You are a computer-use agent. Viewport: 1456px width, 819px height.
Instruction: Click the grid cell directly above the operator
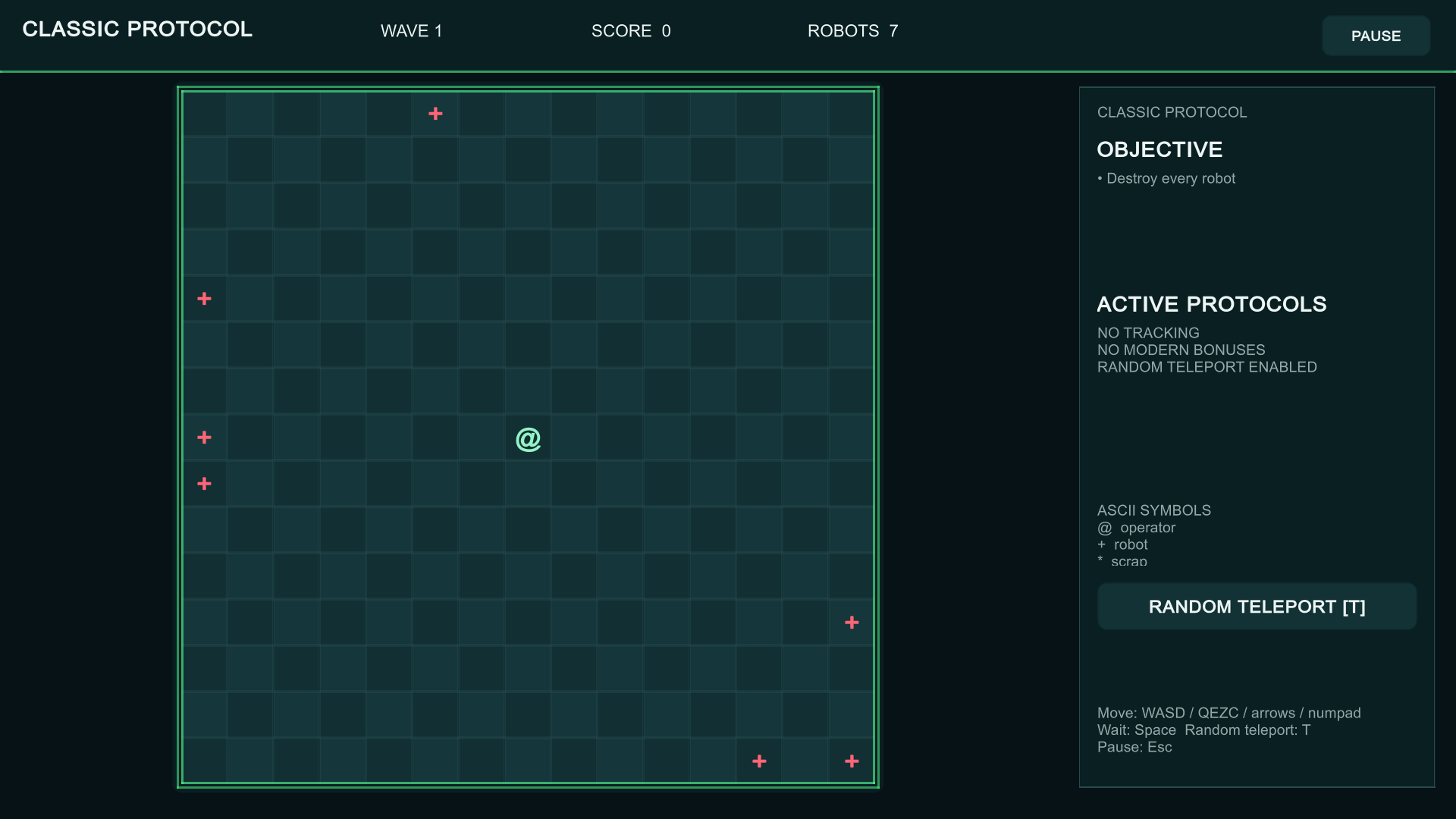528,391
